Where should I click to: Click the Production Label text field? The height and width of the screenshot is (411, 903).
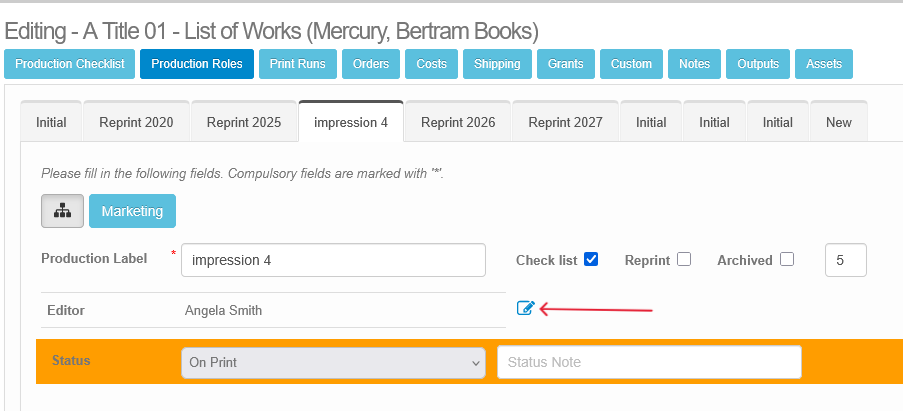click(x=333, y=260)
